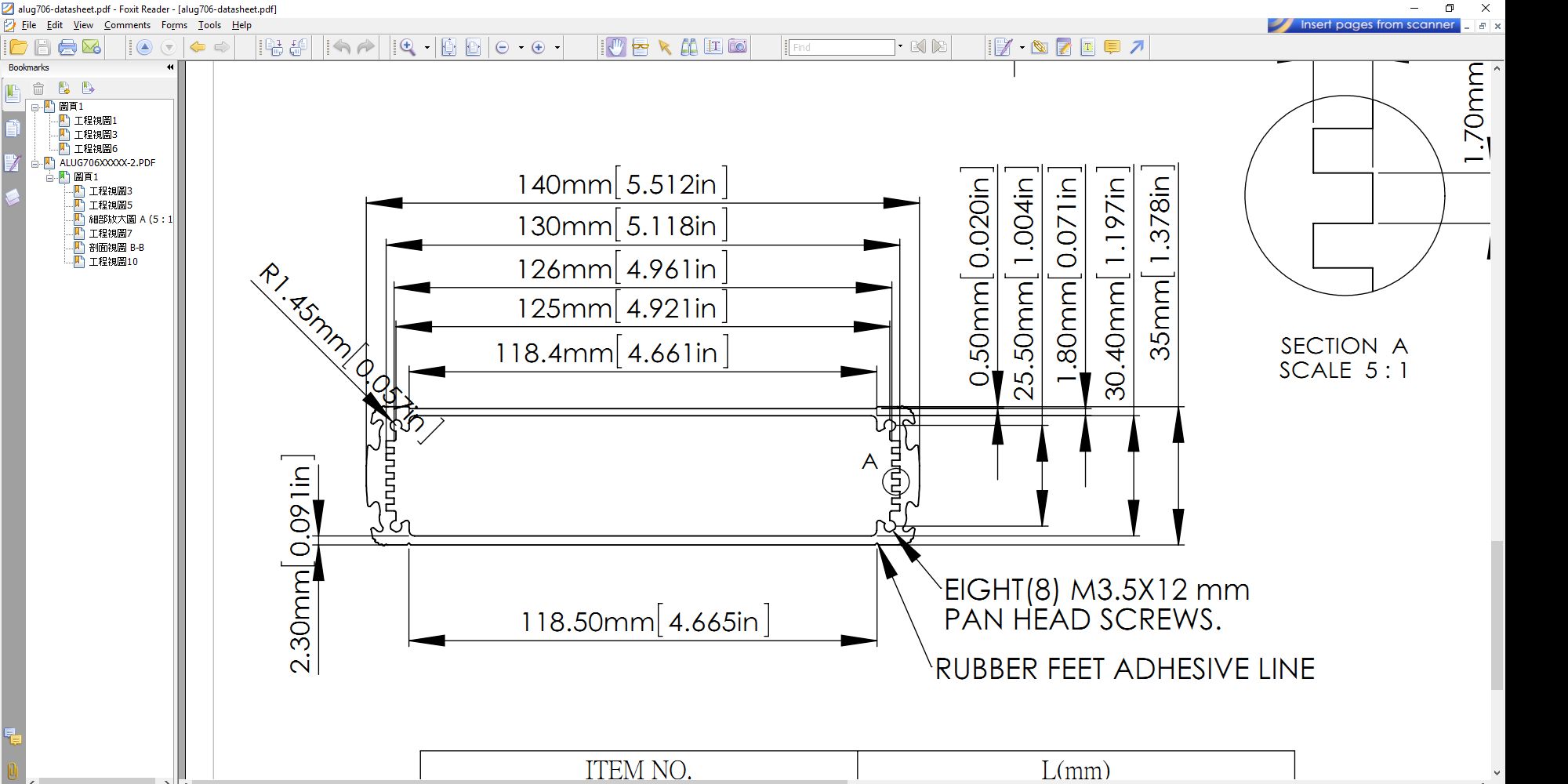Select bookmark 細部放大圖 A
The width and height of the screenshot is (1568, 784).
[130, 220]
